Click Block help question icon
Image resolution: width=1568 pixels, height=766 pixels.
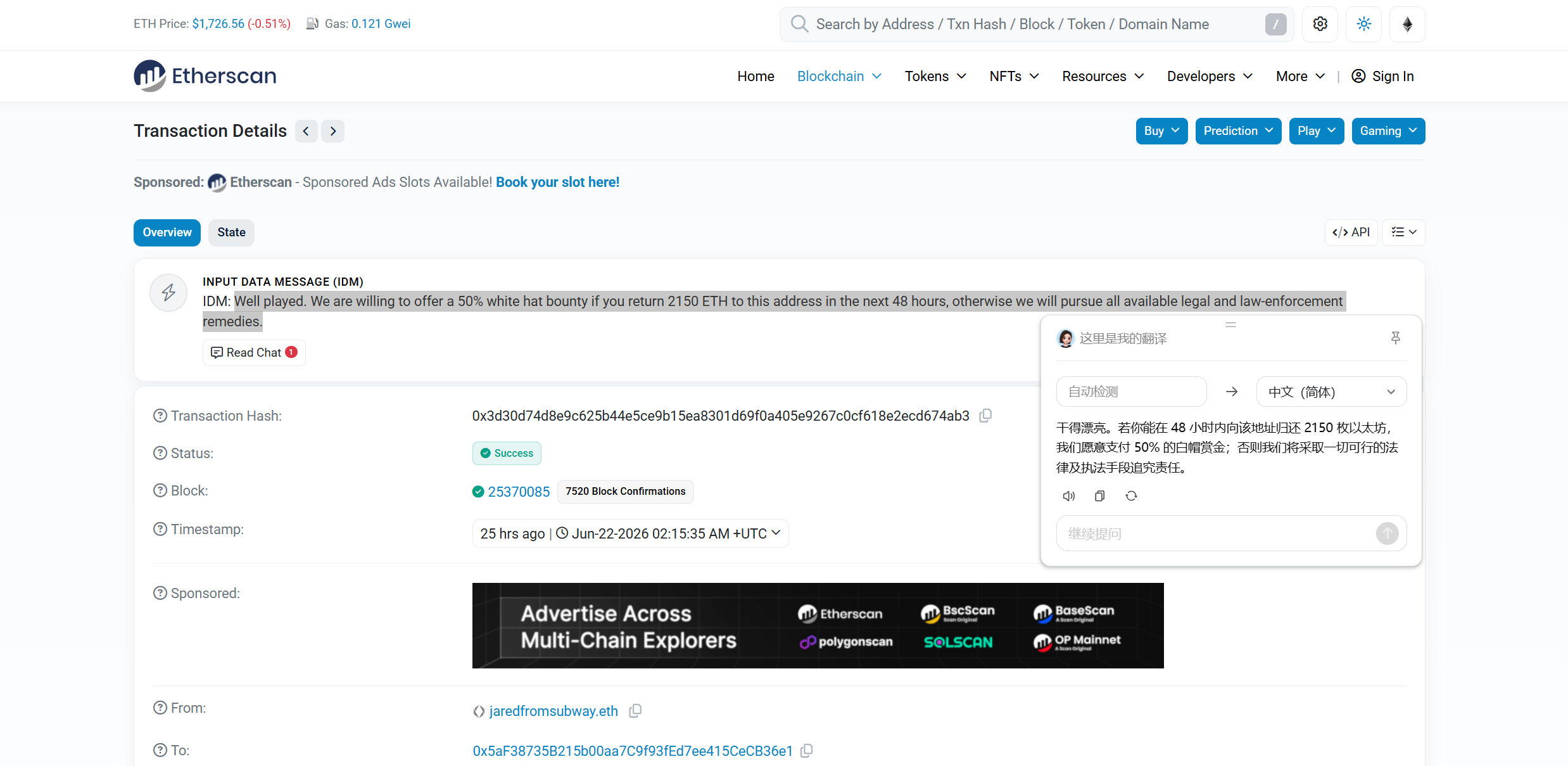pos(160,490)
